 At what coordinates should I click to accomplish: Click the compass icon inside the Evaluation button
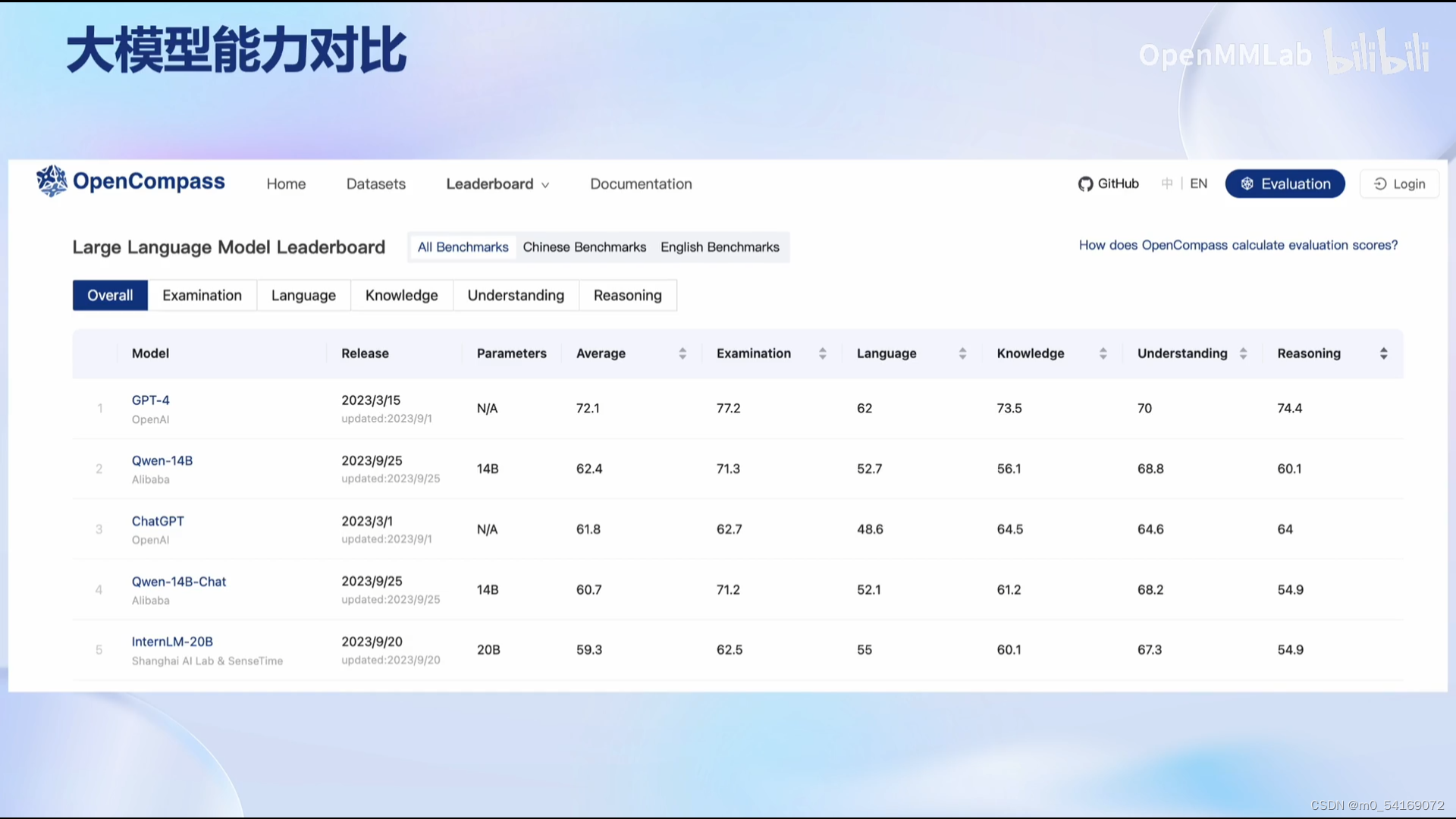click(x=1247, y=184)
